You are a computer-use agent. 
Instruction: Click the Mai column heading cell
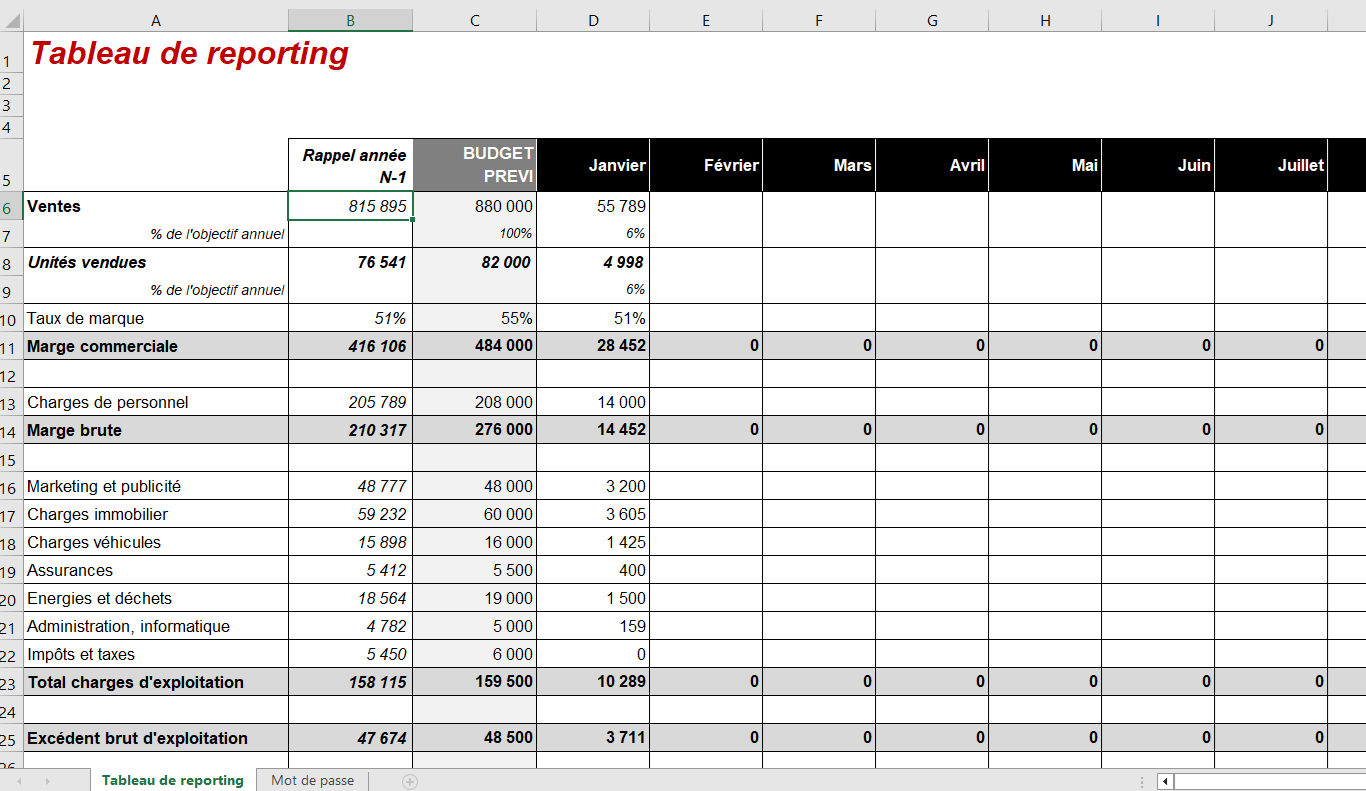1045,165
